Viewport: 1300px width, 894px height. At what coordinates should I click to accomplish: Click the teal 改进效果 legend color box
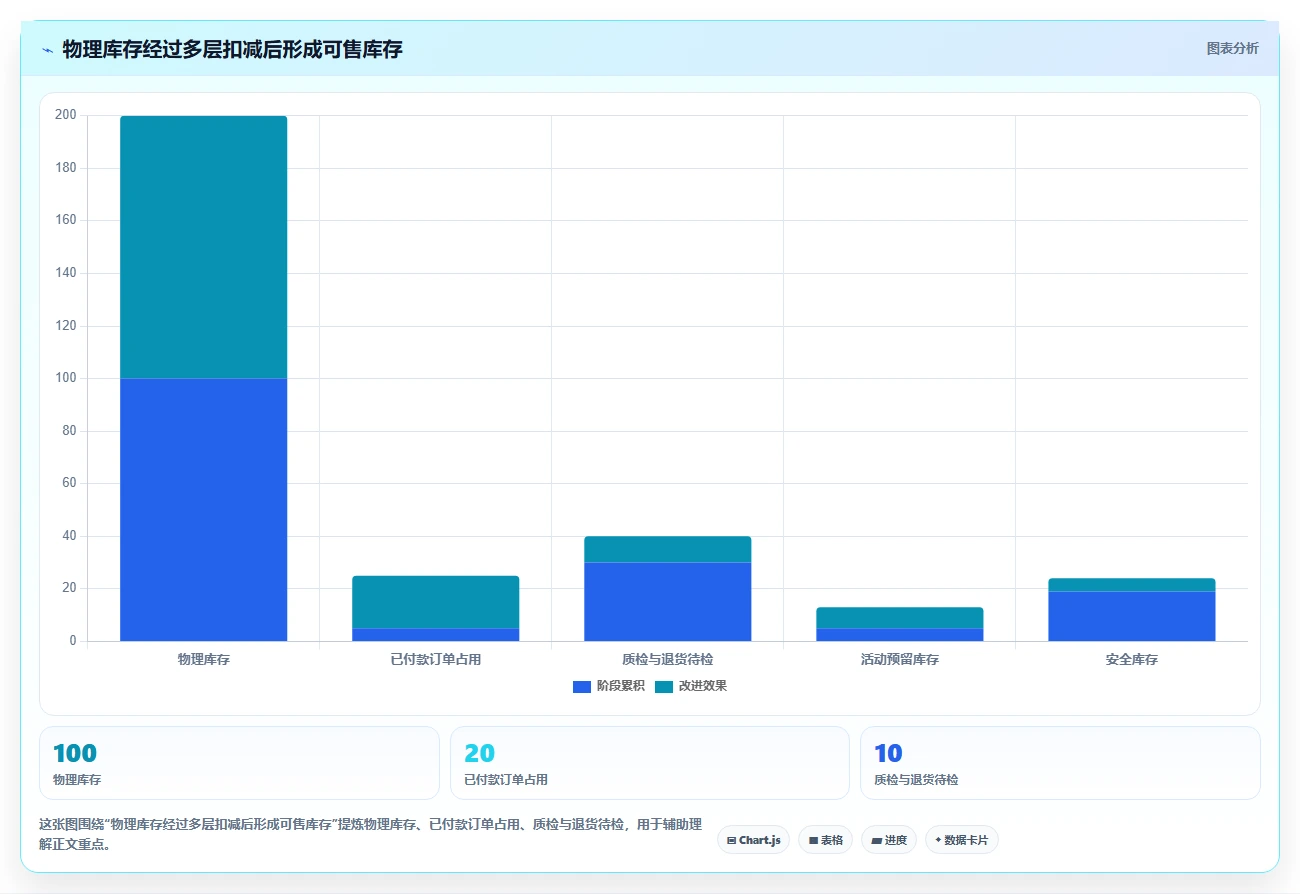664,686
